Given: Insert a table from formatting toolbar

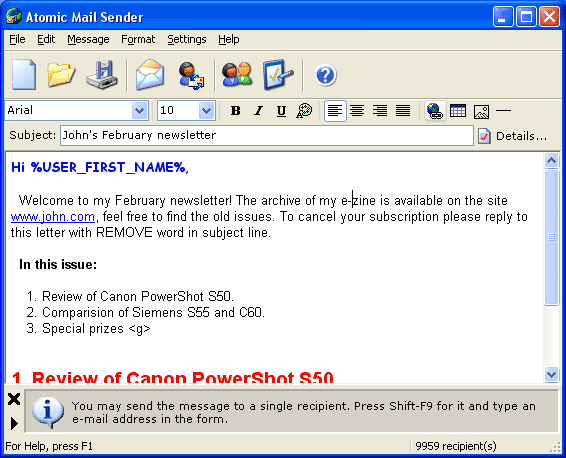Looking at the screenshot, I should click(x=458, y=111).
